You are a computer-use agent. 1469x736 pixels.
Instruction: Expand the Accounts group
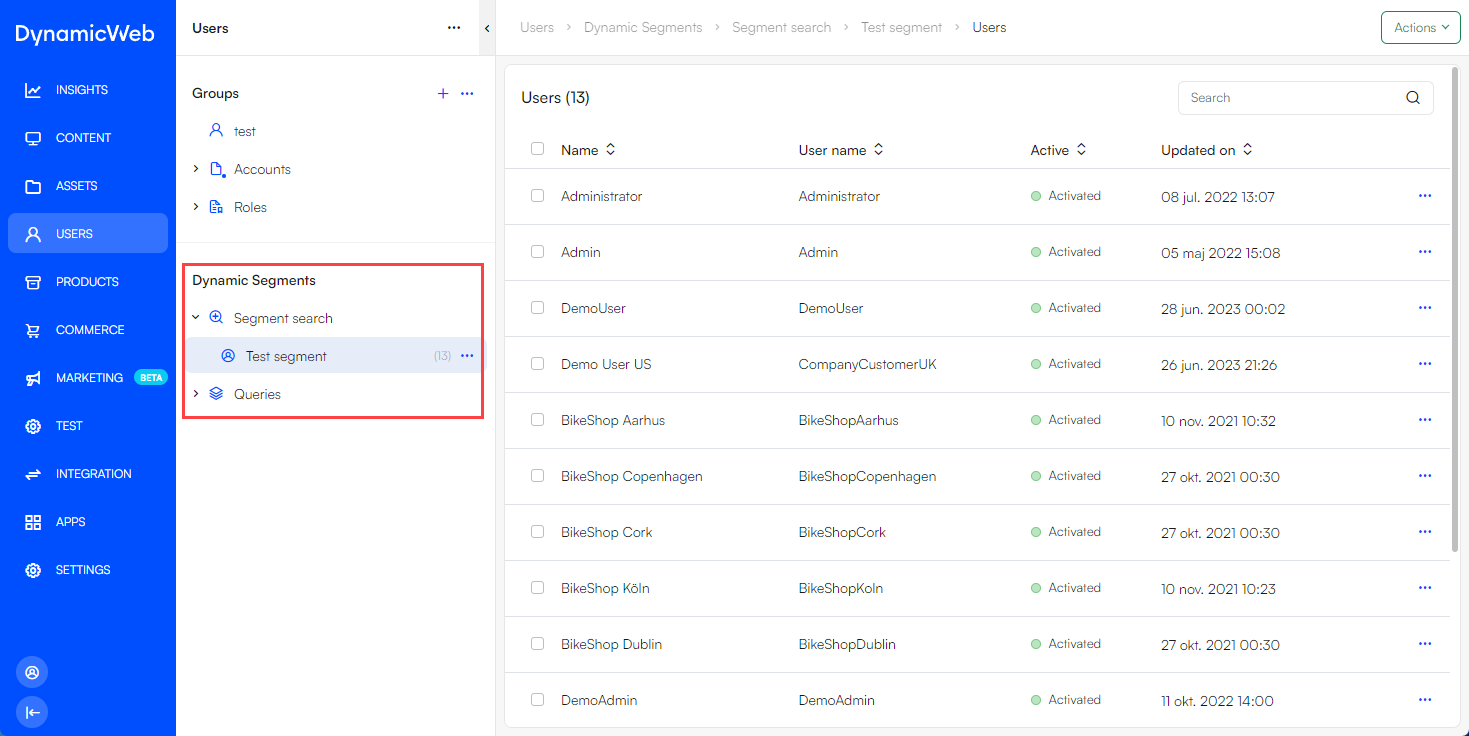pyautogui.click(x=196, y=169)
